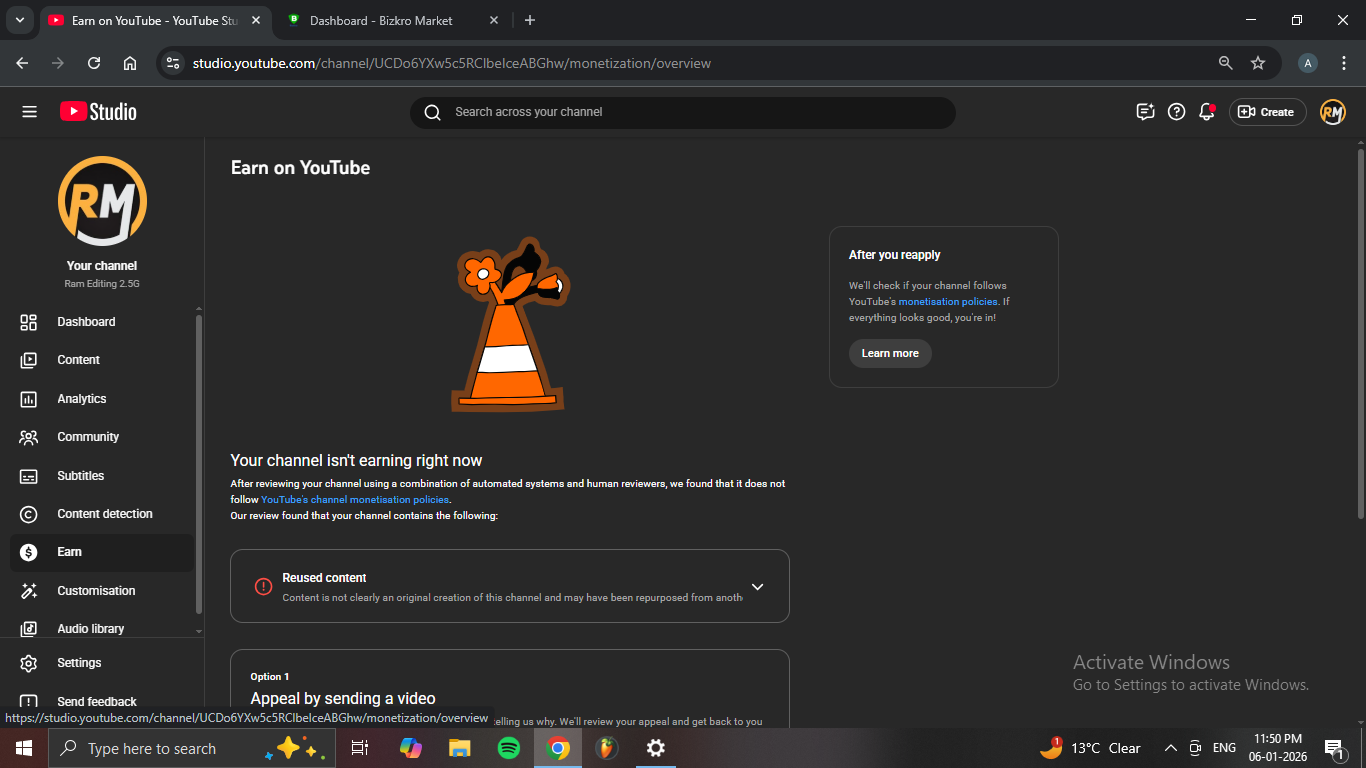The height and width of the screenshot is (768, 1366).
Task: Open Spotify from the taskbar
Action: pyautogui.click(x=508, y=748)
